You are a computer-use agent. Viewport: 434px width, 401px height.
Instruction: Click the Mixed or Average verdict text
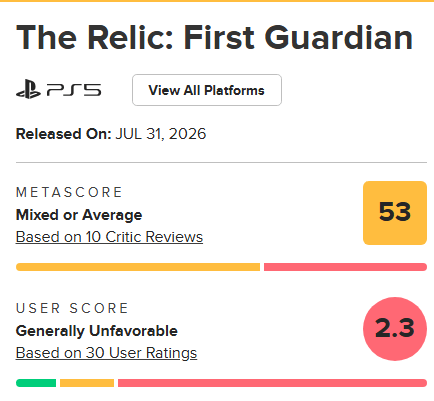point(79,215)
